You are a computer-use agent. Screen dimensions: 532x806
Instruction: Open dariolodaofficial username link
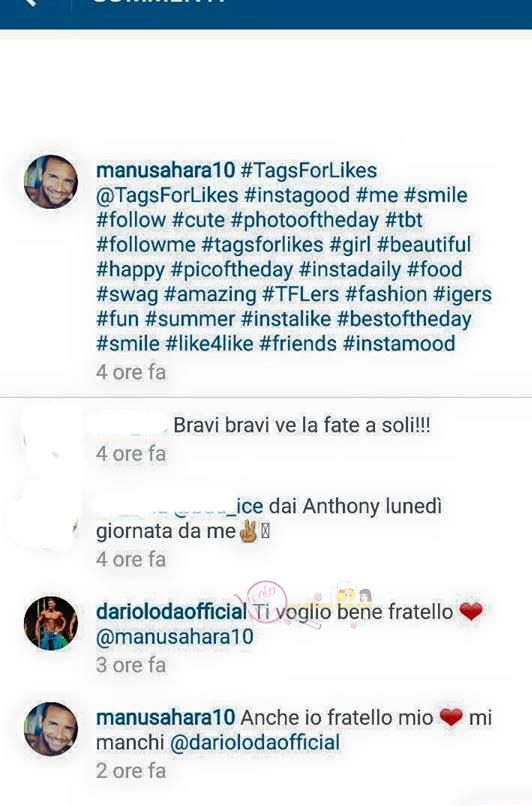tap(172, 612)
